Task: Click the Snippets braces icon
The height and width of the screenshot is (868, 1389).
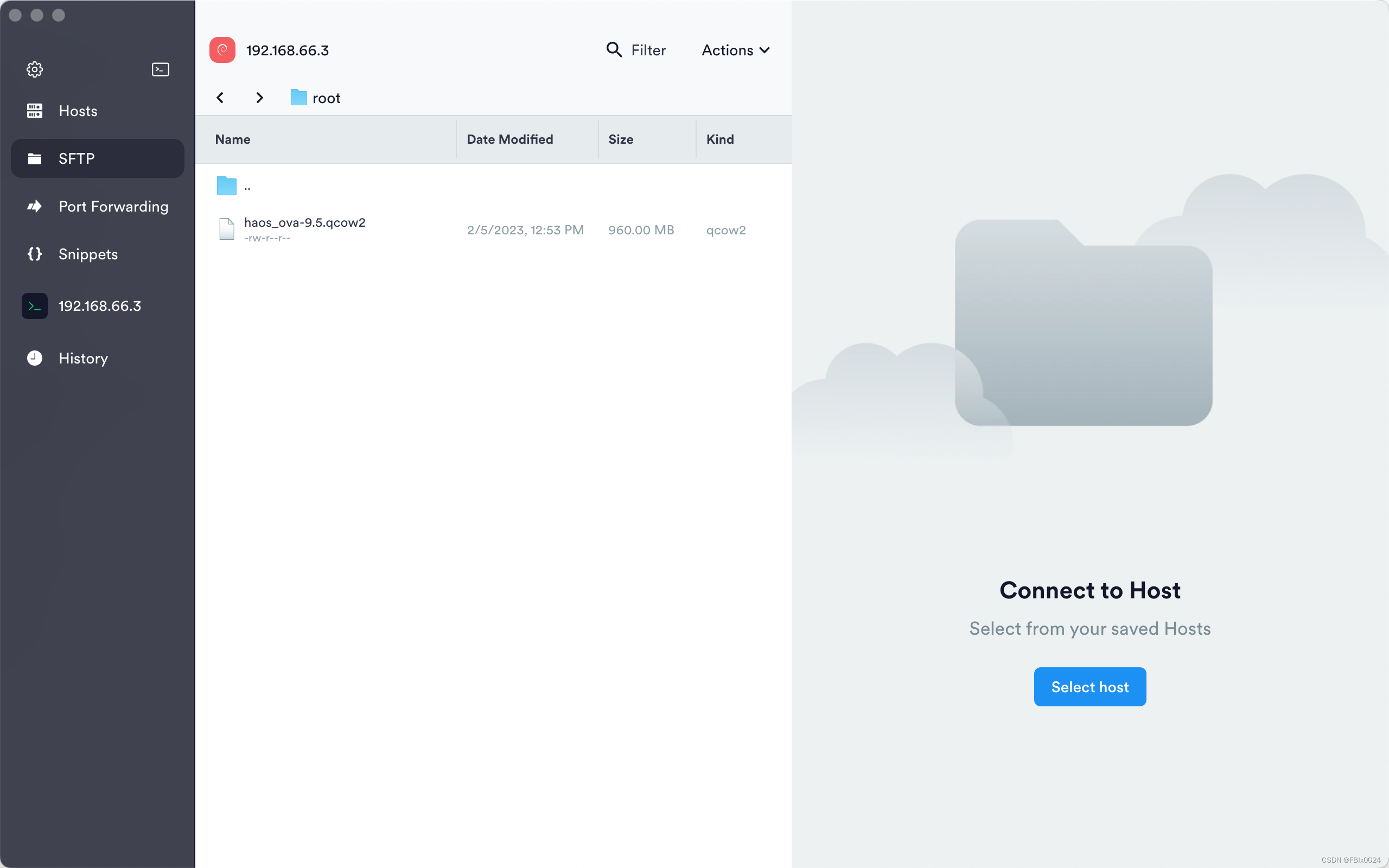Action: (x=34, y=254)
